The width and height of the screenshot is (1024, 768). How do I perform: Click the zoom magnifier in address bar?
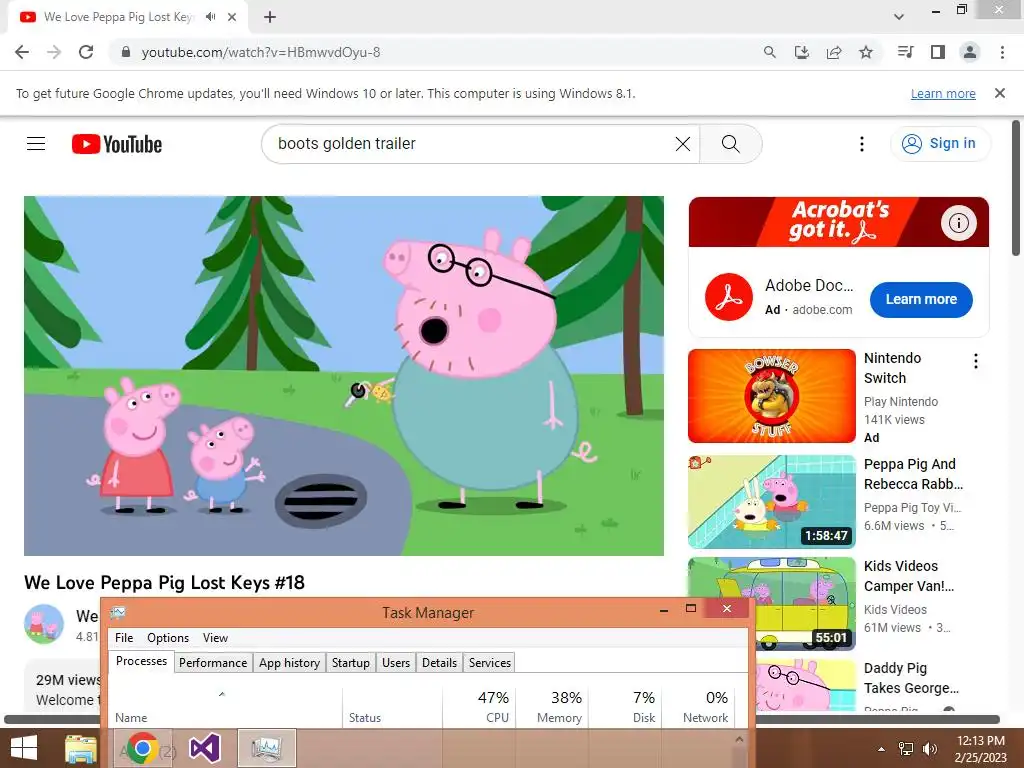(770, 52)
